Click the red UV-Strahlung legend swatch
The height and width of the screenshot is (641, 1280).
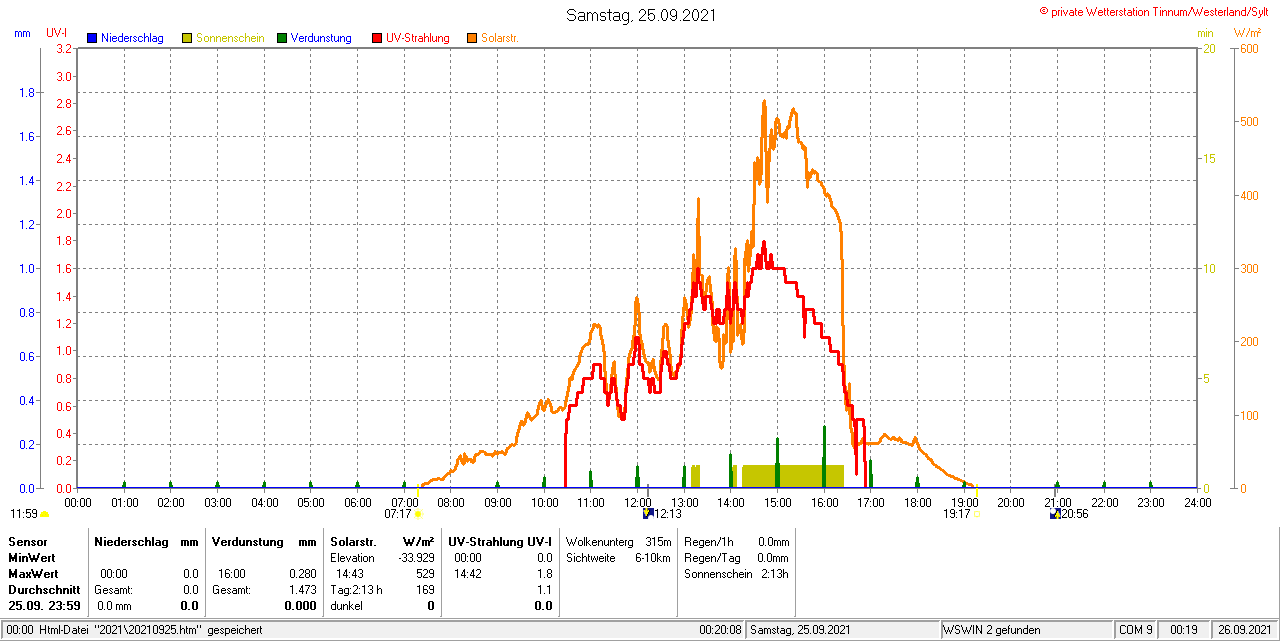[377, 38]
